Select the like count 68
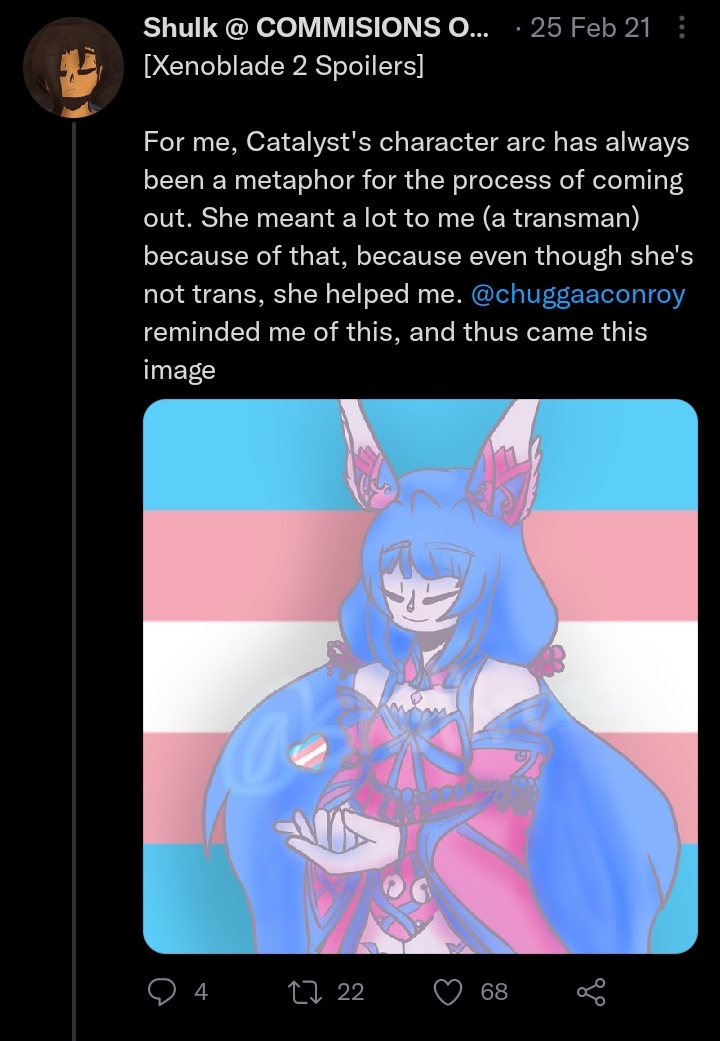The height and width of the screenshot is (1041, 720). pos(494,992)
